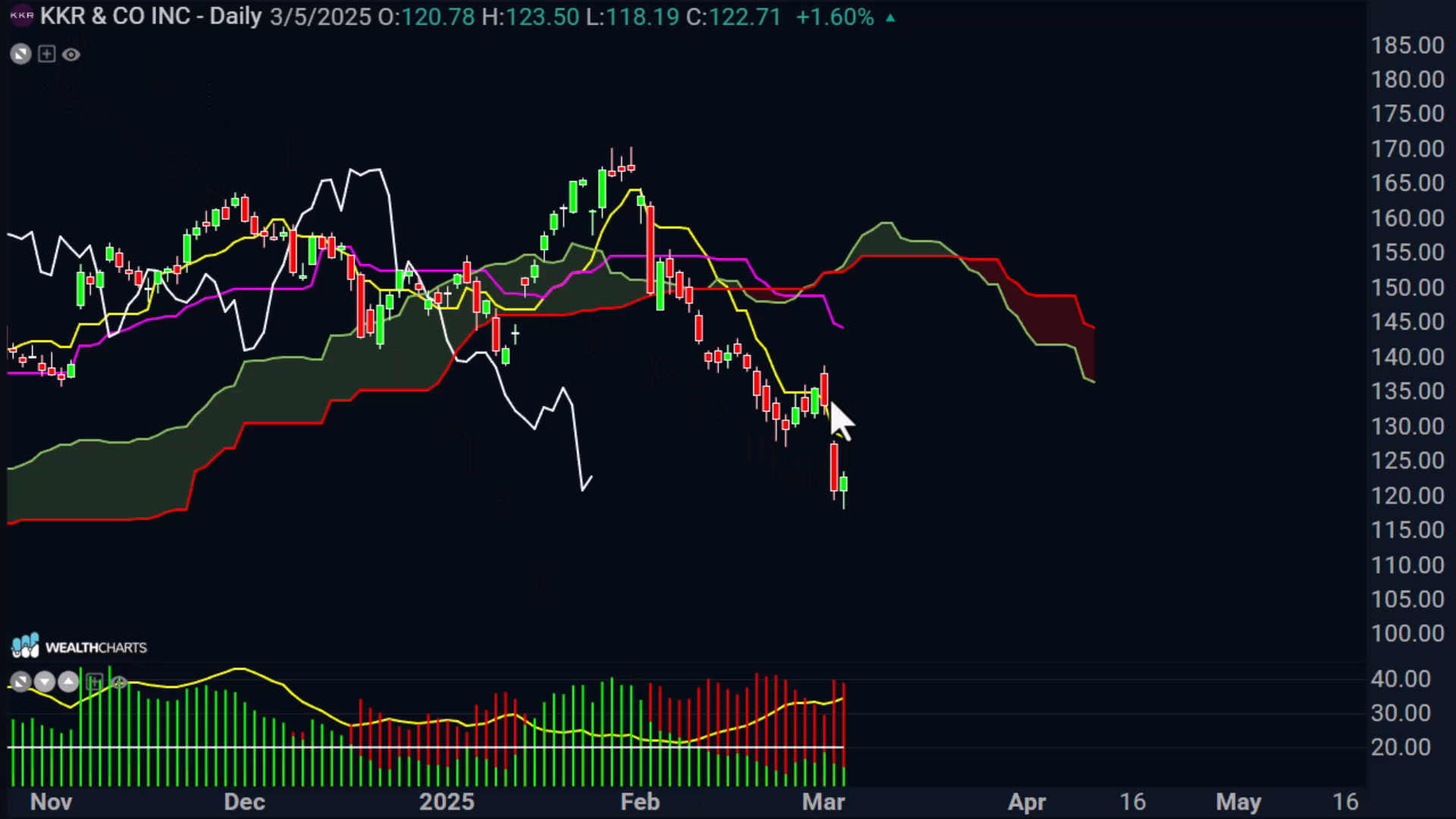1456x819 pixels.
Task: Click the 150.00 price axis label
Action: pyautogui.click(x=1407, y=288)
